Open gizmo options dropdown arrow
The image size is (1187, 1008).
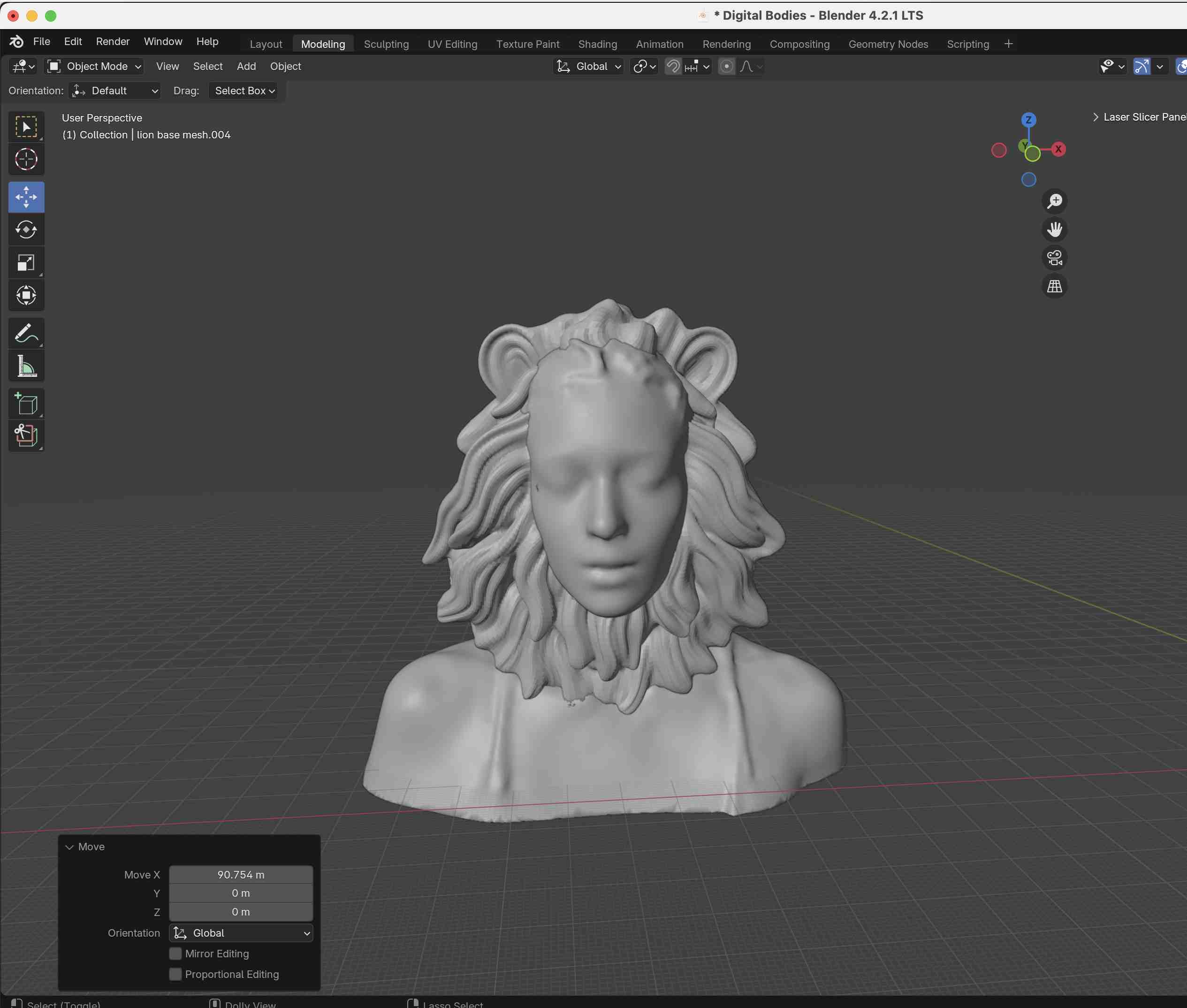1160,66
